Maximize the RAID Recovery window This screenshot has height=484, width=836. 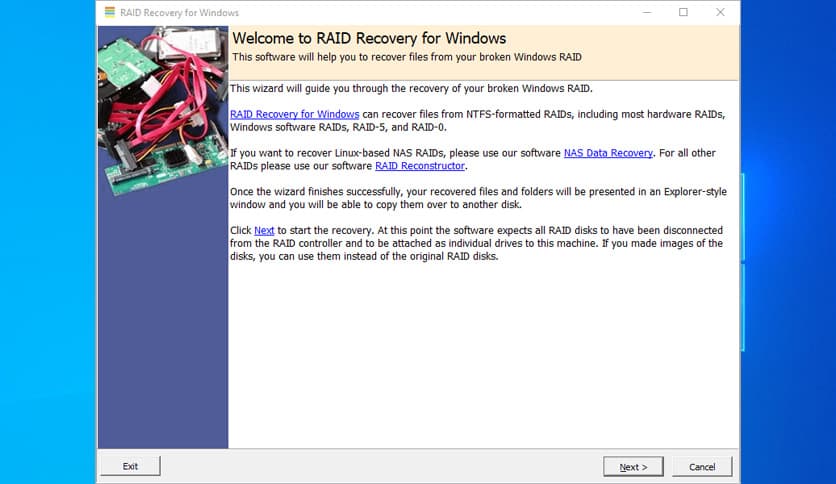click(683, 12)
